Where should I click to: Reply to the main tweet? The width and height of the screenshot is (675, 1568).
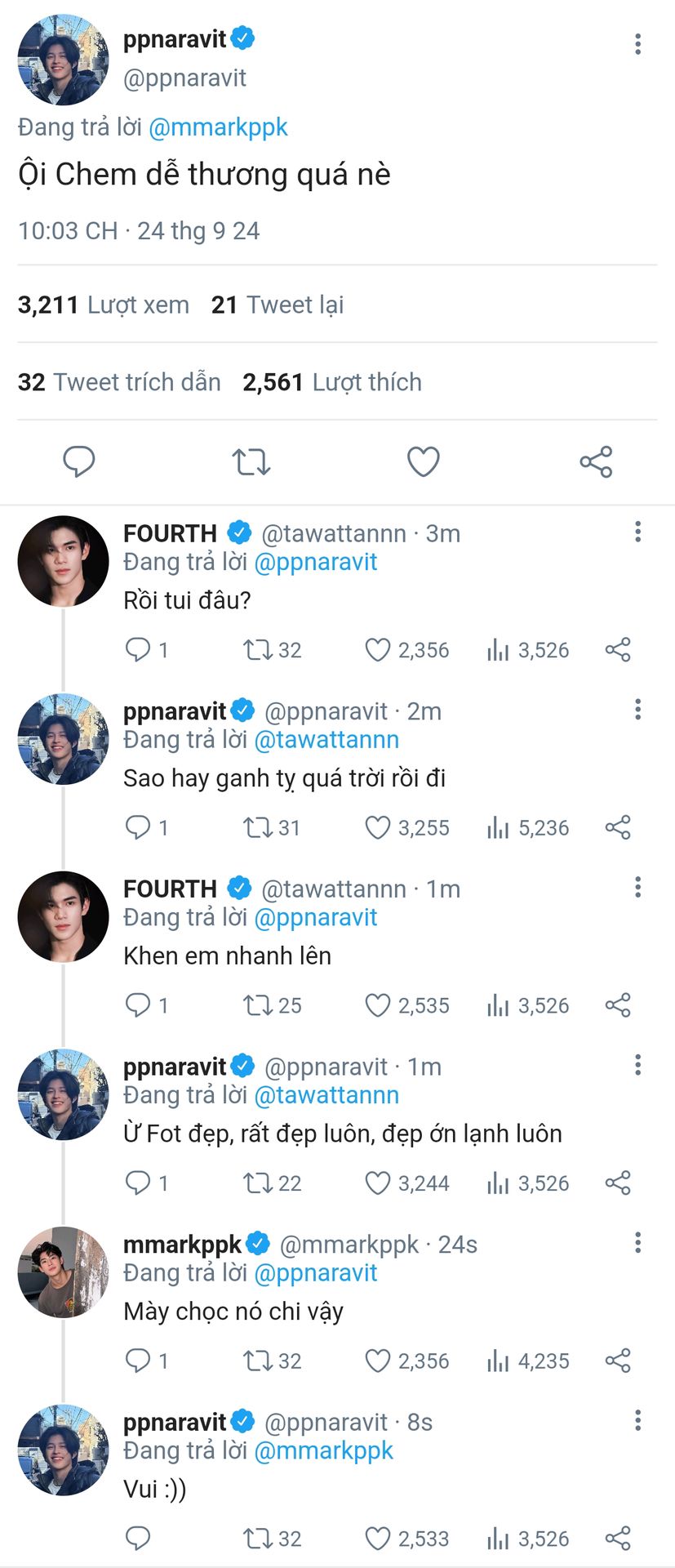[x=79, y=461]
